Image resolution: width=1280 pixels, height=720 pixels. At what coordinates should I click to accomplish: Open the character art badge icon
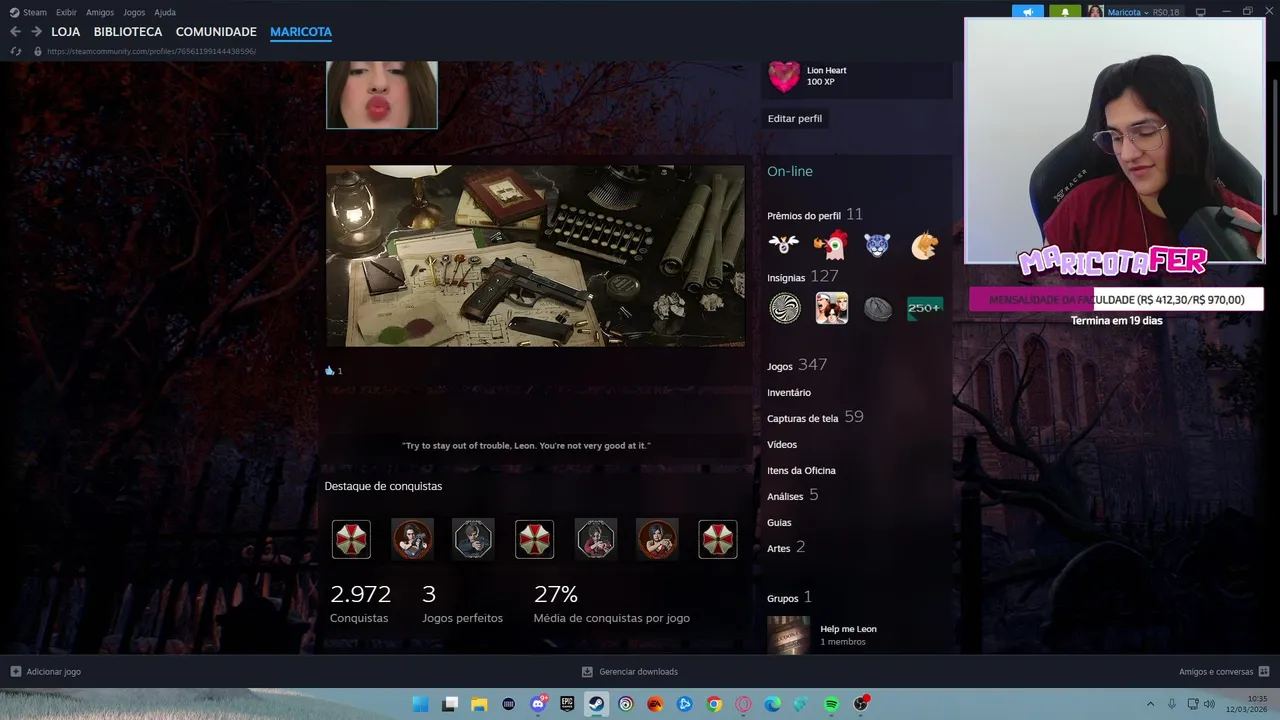(831, 308)
